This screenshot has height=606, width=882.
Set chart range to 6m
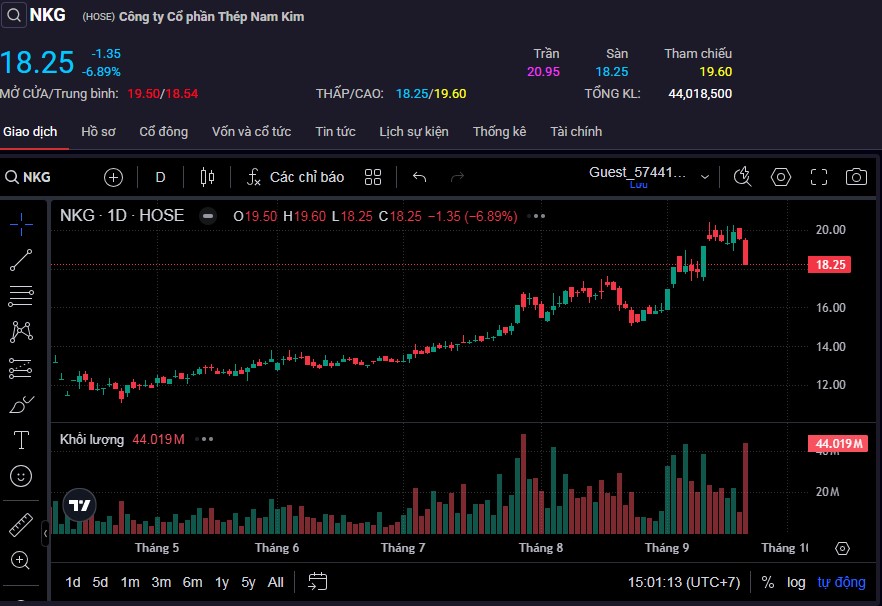click(x=192, y=582)
